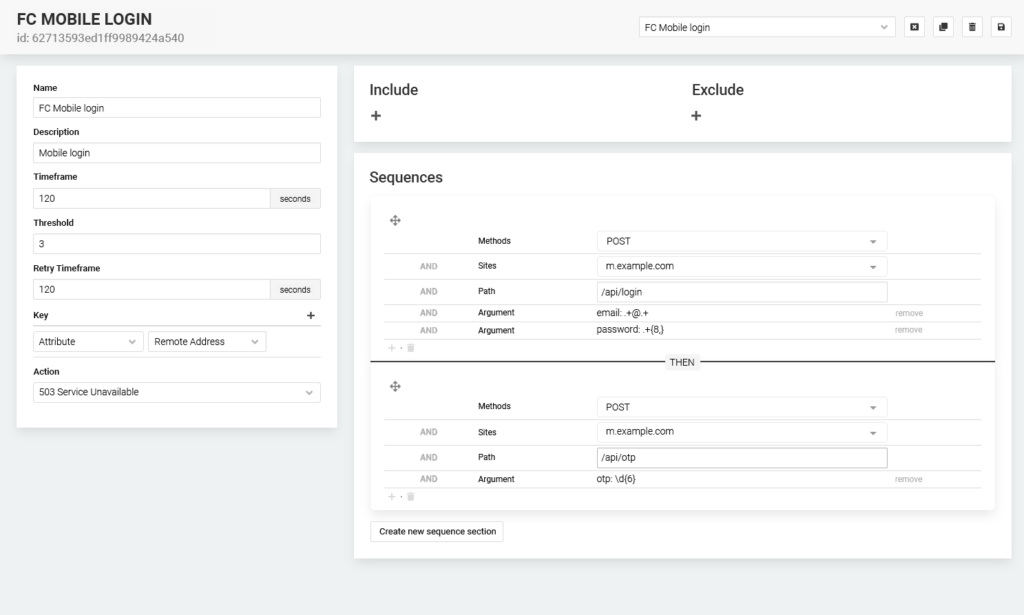Viewport: 1024px width, 615px height.
Task: Click the email: .+@.+ argument text
Action: pyautogui.click(x=622, y=313)
